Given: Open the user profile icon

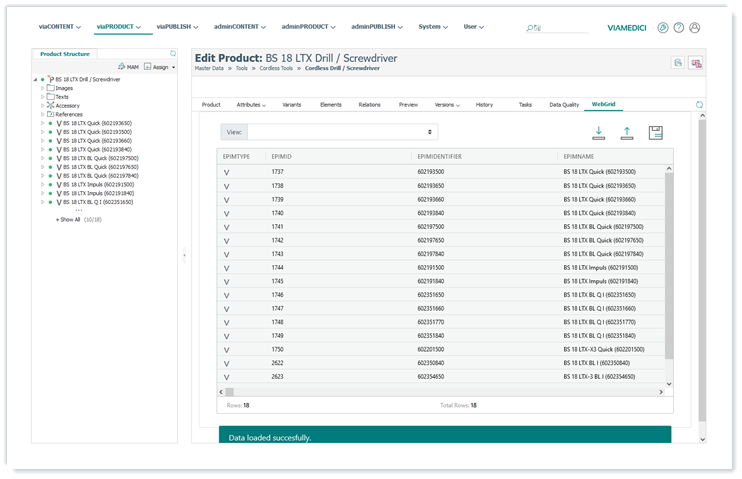Looking at the screenshot, I should [x=696, y=28].
